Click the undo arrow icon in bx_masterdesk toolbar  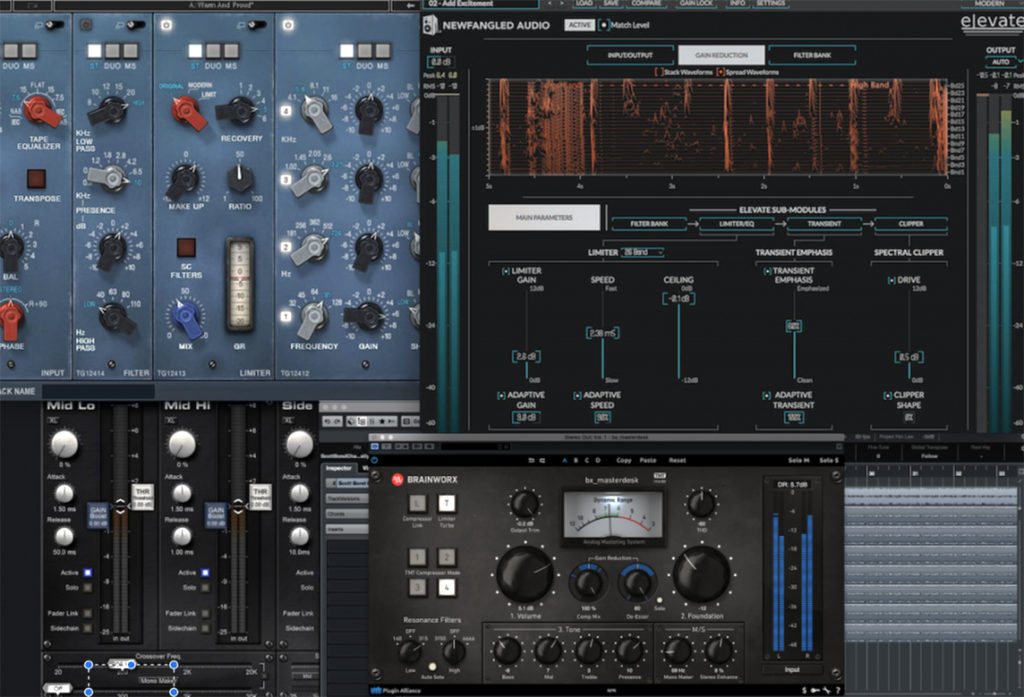[x=531, y=460]
